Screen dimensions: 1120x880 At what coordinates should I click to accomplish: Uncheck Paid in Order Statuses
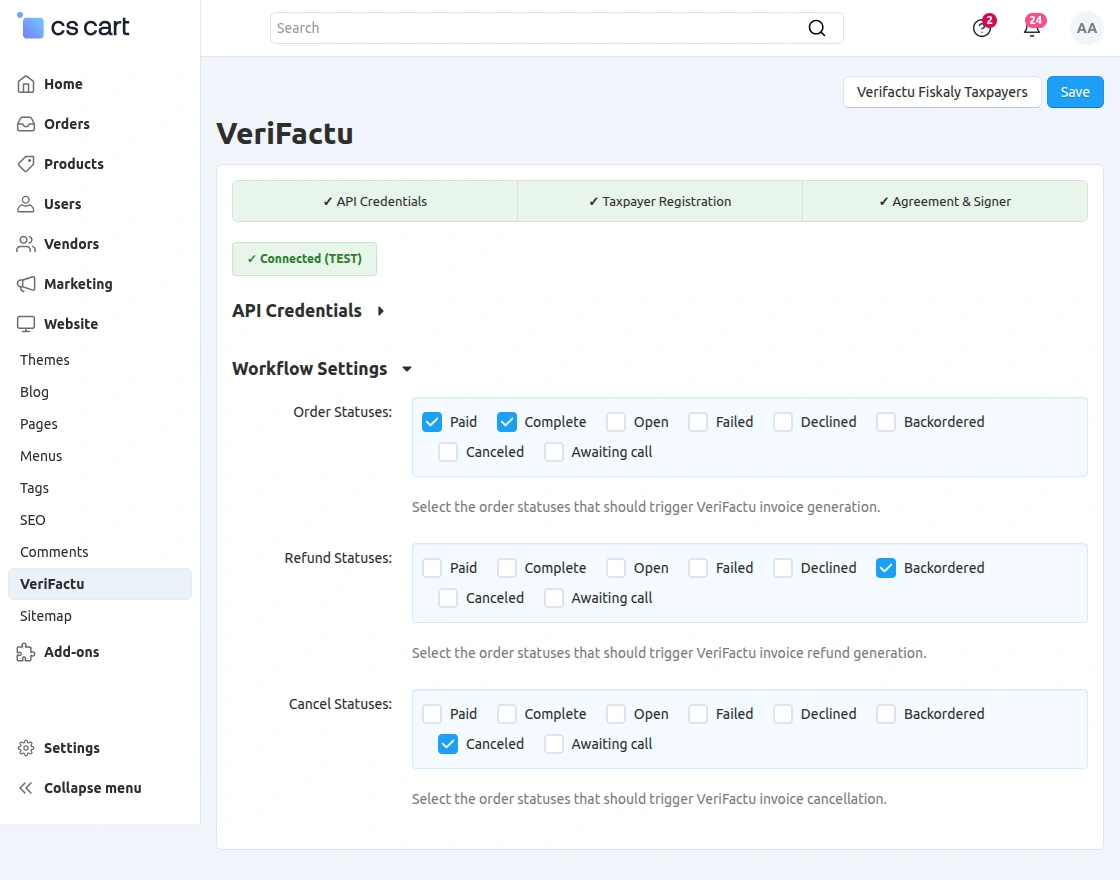click(x=432, y=422)
